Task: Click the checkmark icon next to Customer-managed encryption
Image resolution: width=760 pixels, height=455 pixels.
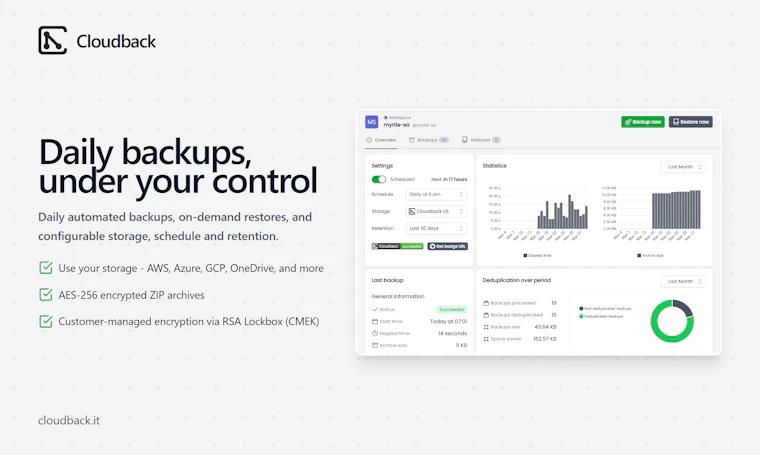Action: coord(46,321)
